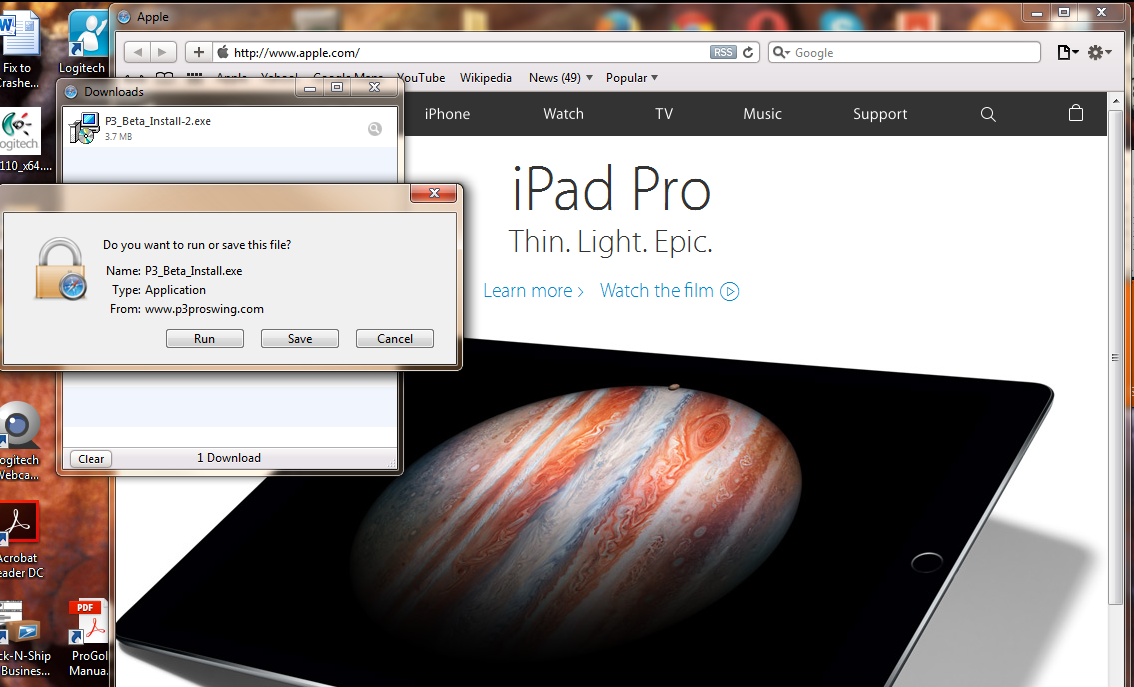
Task: Open Support in Apple site navigation
Action: click(879, 114)
